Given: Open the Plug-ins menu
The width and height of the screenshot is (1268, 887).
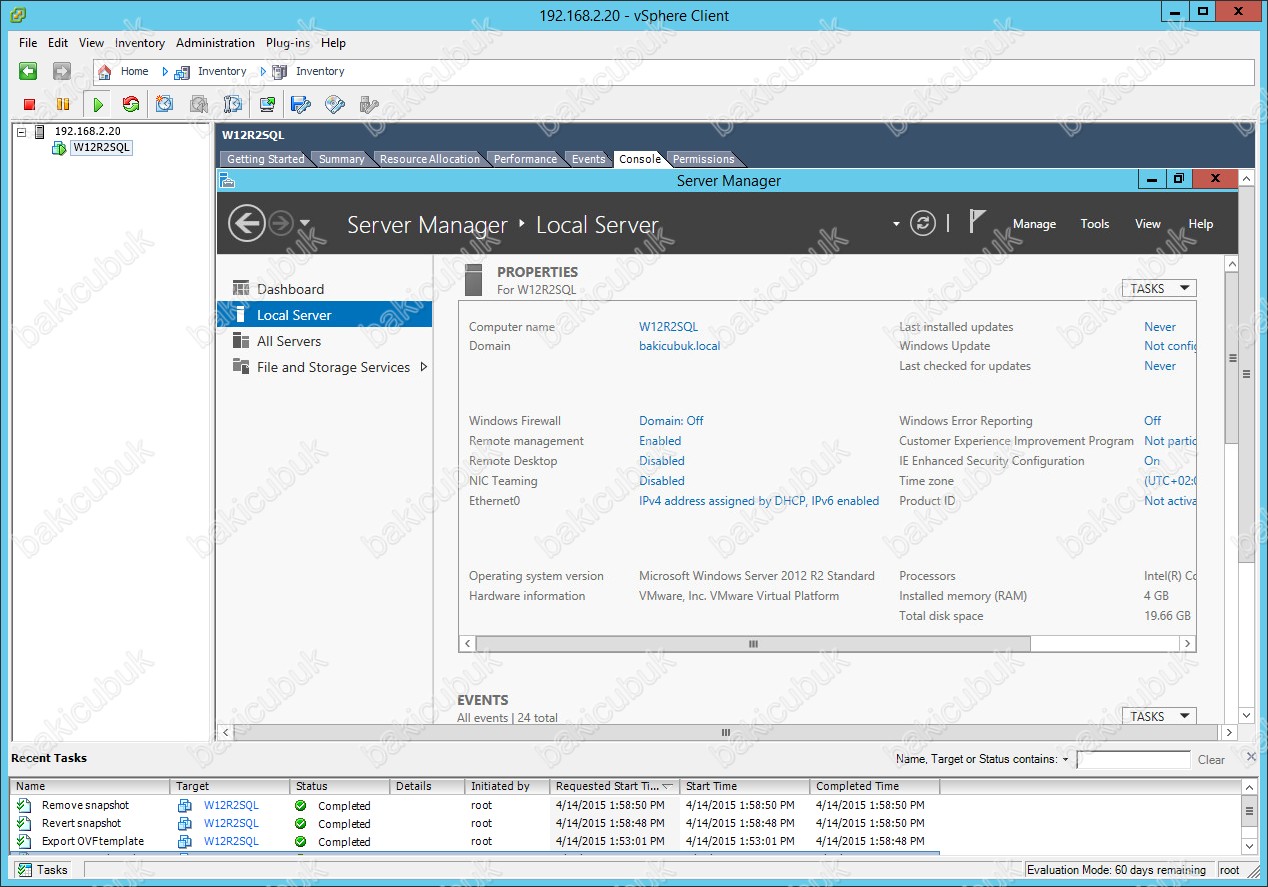Looking at the screenshot, I should coord(288,43).
